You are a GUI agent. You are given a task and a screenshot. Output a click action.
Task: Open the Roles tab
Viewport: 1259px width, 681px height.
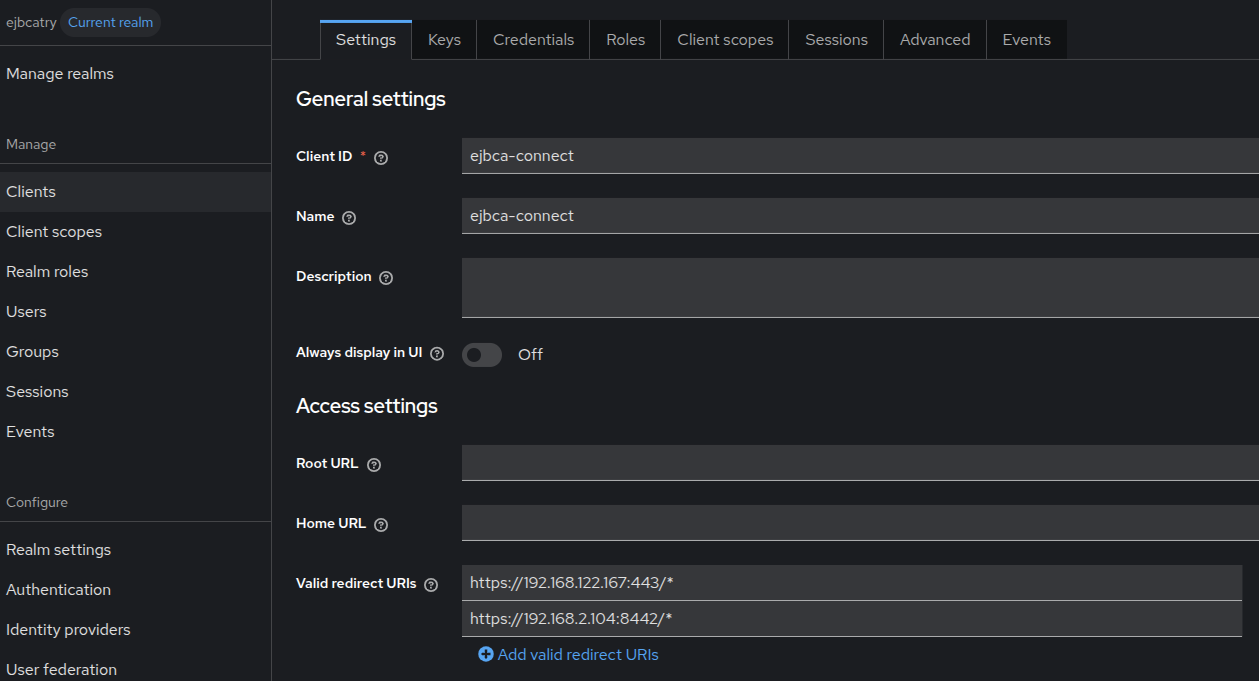click(626, 40)
